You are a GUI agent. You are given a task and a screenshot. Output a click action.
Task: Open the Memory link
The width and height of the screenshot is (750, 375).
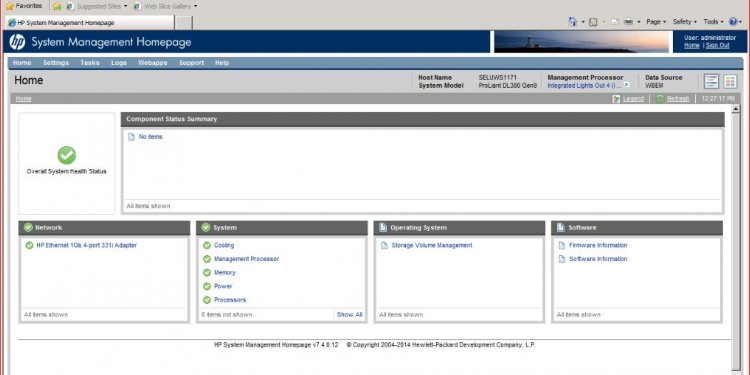click(225, 273)
